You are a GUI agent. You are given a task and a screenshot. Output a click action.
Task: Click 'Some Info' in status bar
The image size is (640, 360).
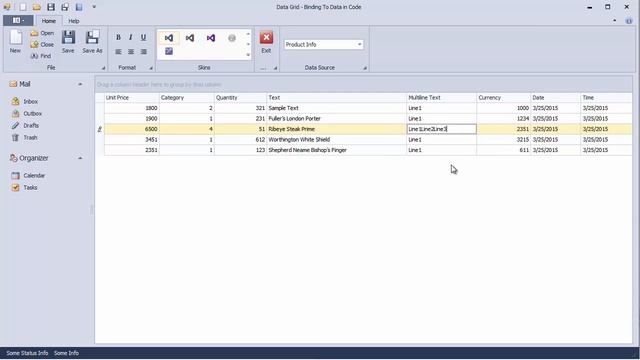point(66,353)
